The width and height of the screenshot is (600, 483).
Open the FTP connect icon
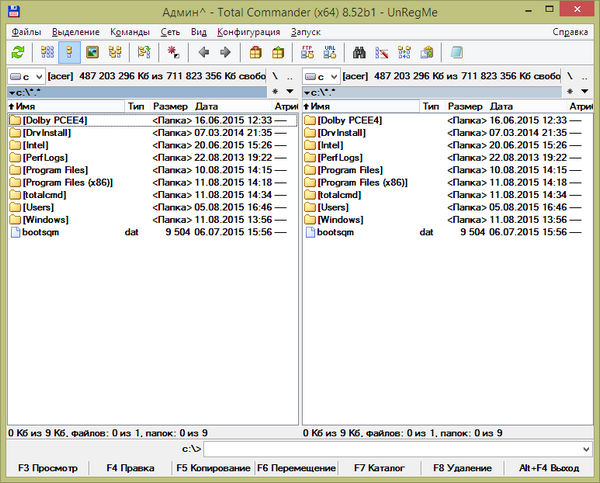307,52
